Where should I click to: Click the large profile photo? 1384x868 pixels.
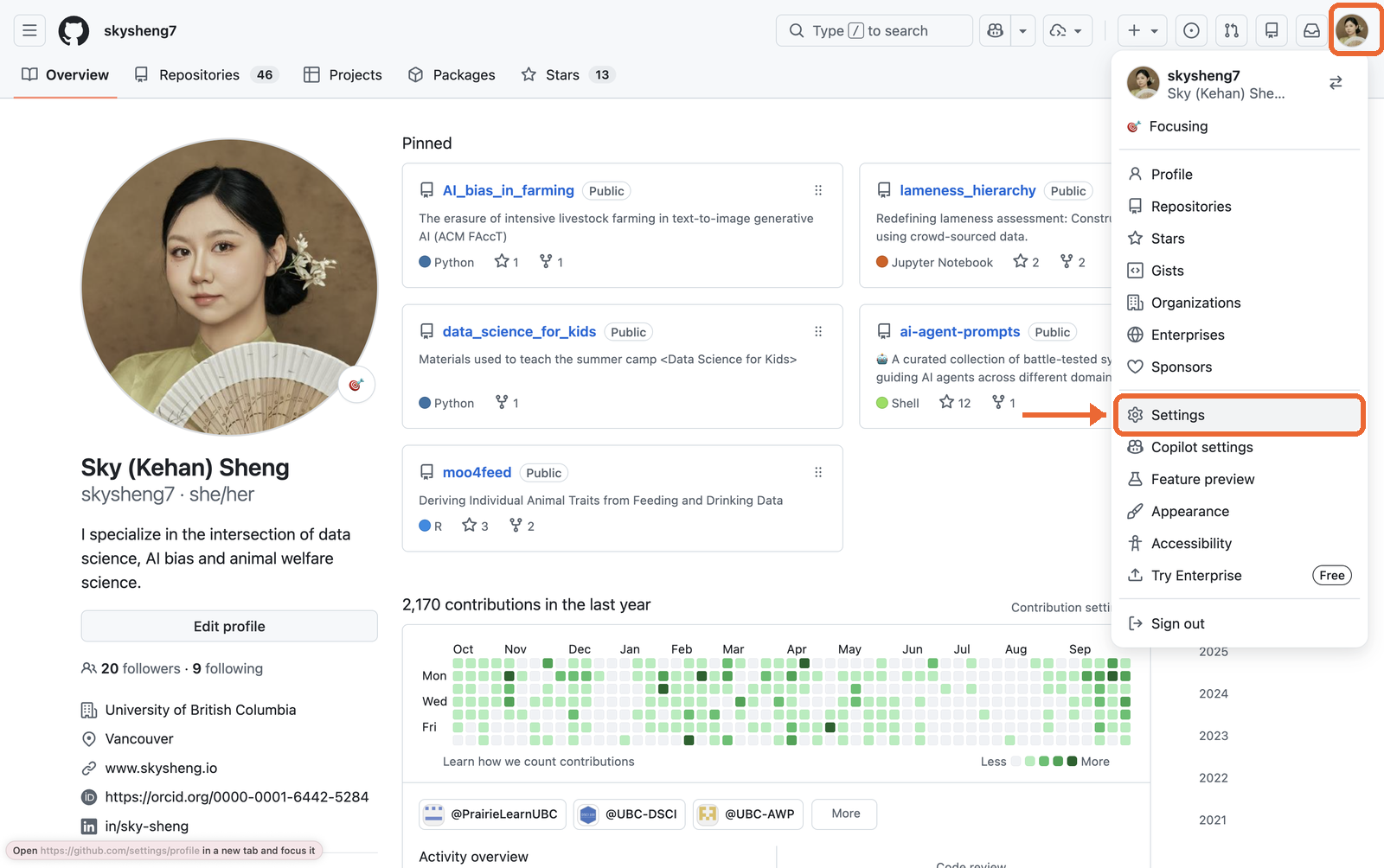(229, 287)
